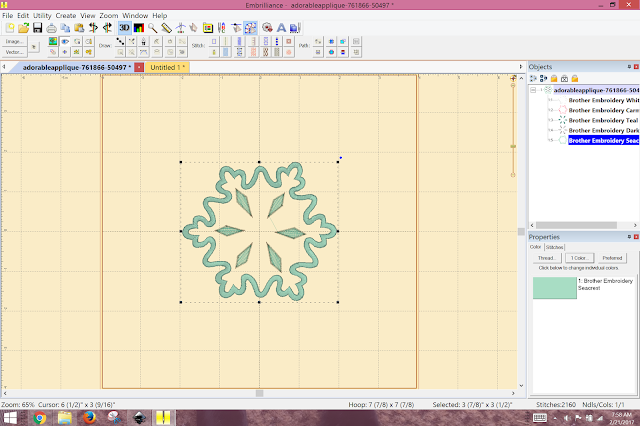Image resolution: width=640 pixels, height=426 pixels.
Task: Click the hoop selection icon
Action: pos(208,28)
